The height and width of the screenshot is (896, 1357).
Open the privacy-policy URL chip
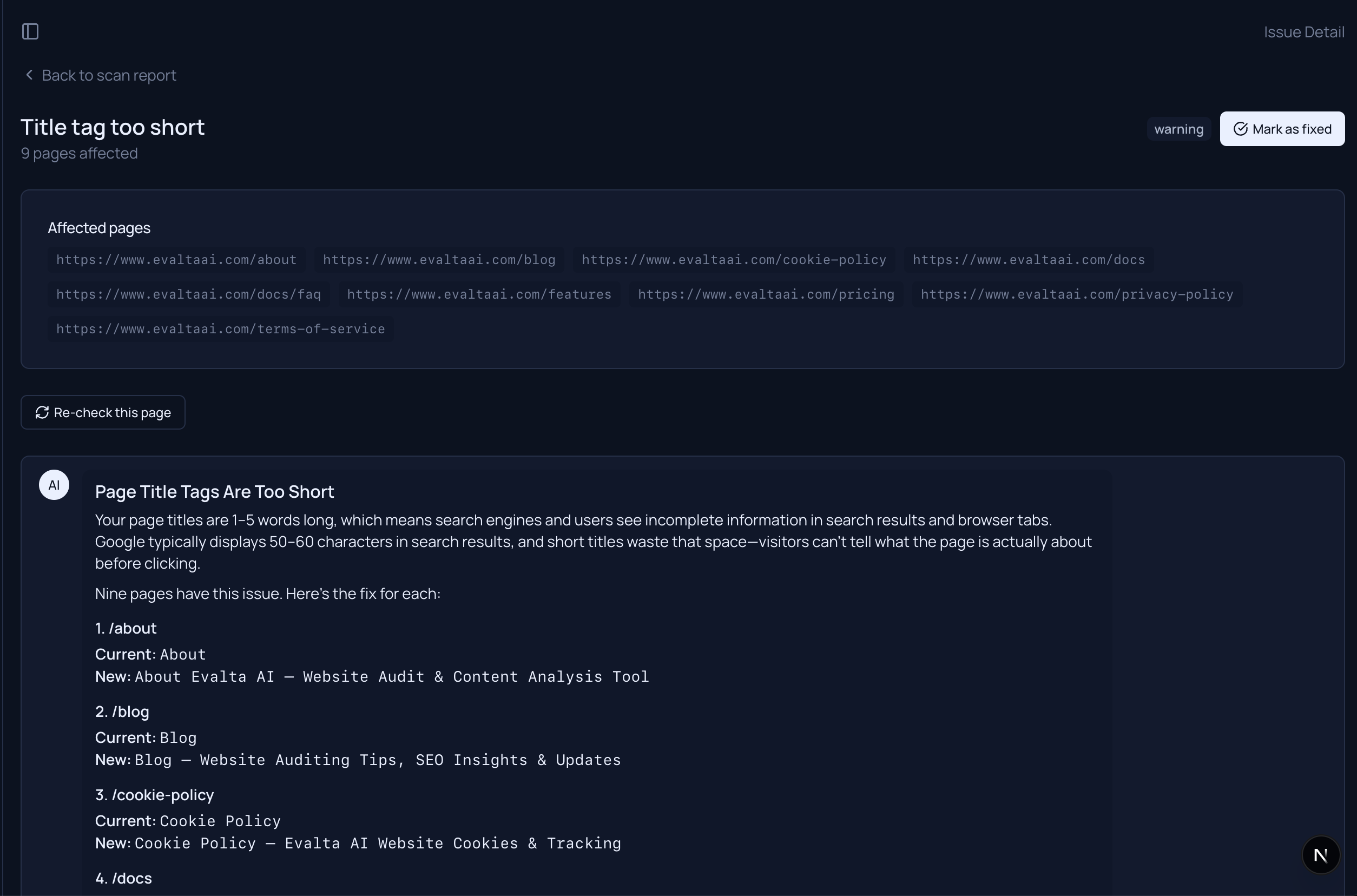click(x=1077, y=294)
